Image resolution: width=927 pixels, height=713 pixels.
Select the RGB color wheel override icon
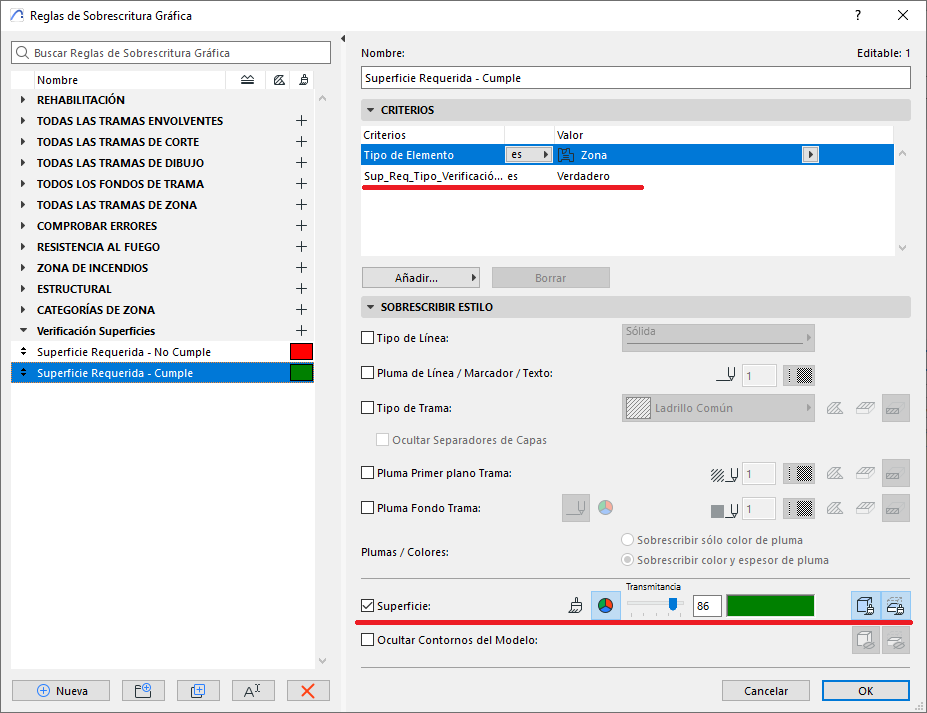click(605, 605)
